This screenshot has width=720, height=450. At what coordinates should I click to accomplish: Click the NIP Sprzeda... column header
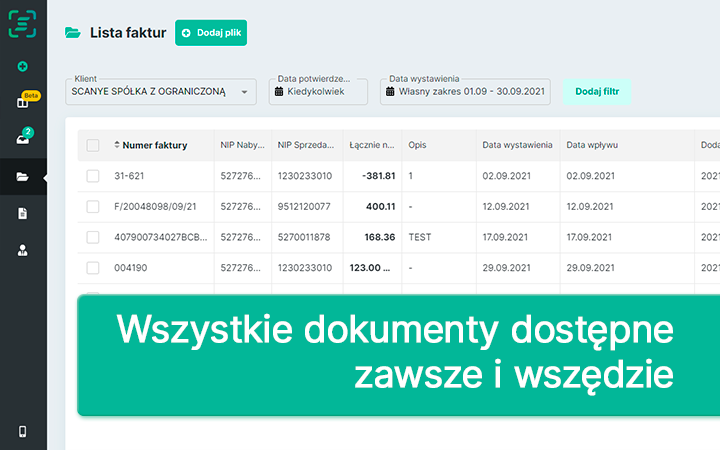point(306,145)
